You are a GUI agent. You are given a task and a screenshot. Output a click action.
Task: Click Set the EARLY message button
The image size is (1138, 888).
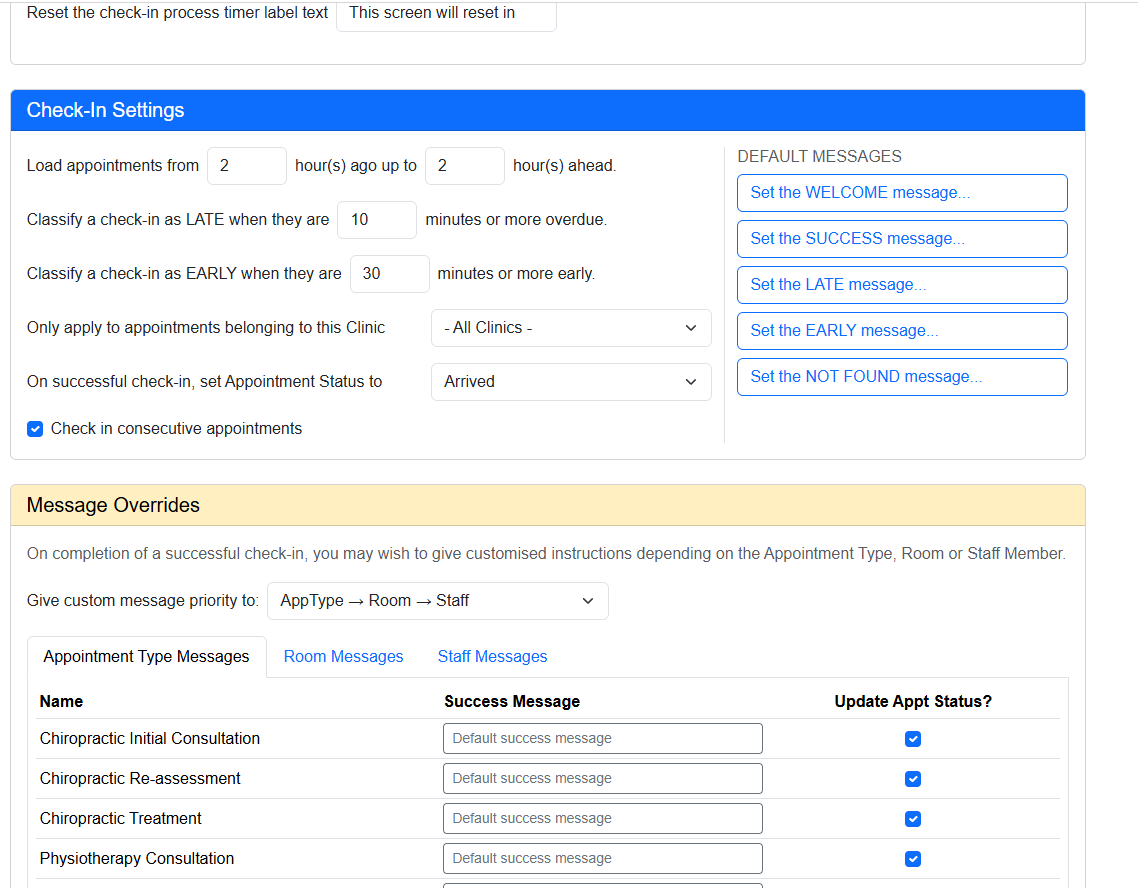902,331
